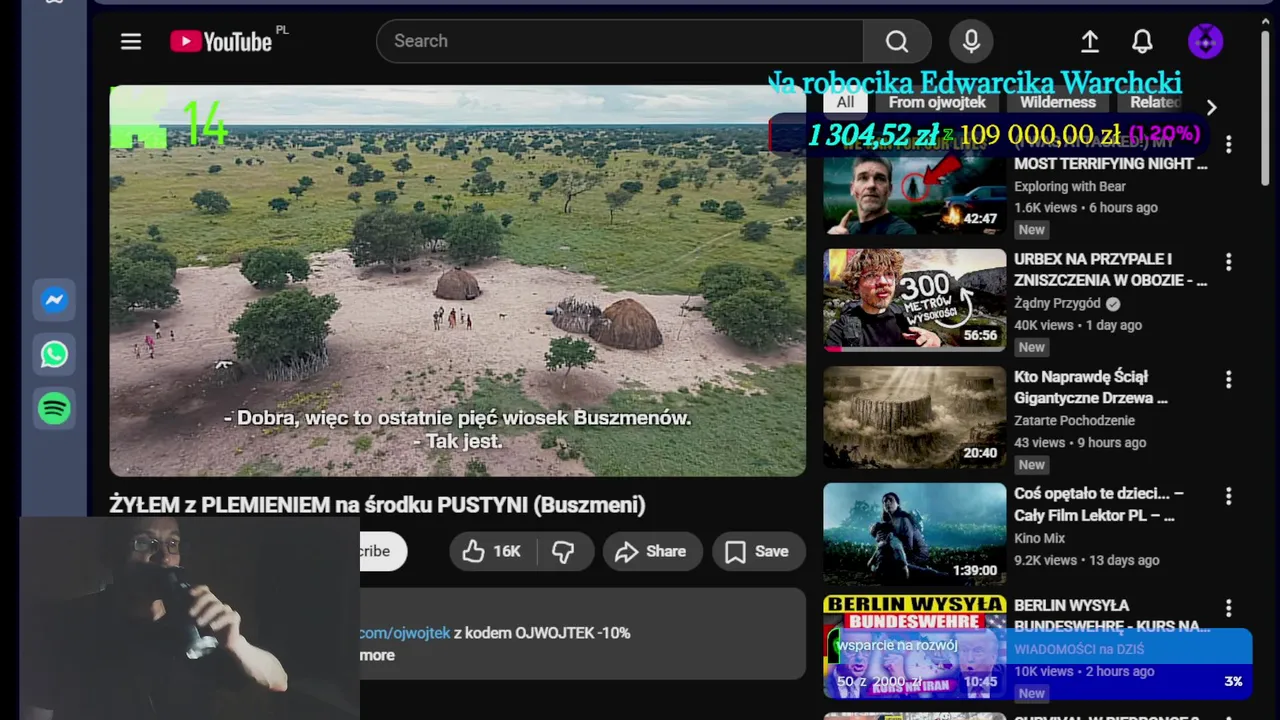The image size is (1280, 720).
Task: Open options for 'Kto Naprawdę Ściął' video
Action: coord(1229,380)
